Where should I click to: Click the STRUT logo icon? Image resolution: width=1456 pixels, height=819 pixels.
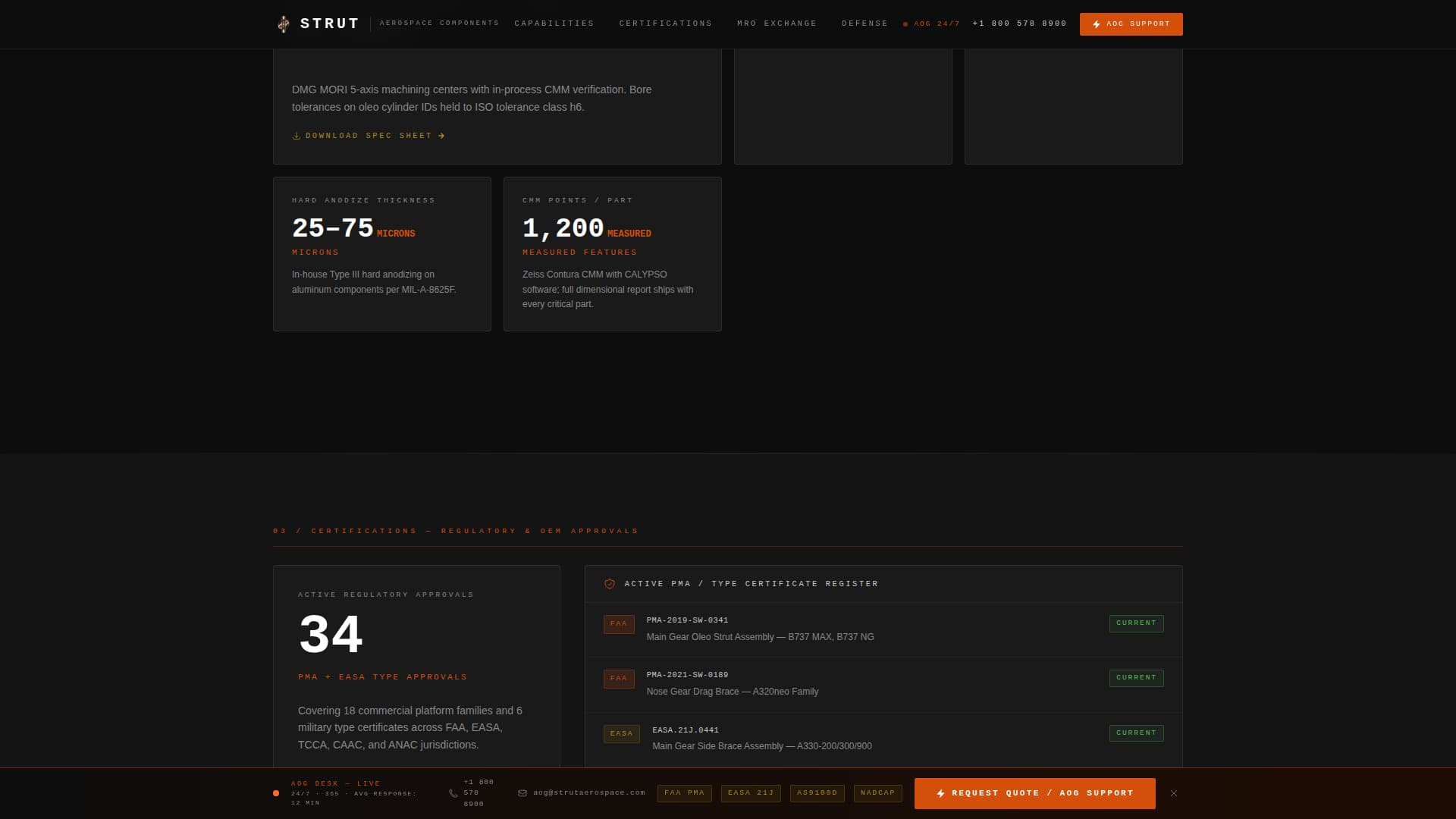tap(284, 24)
